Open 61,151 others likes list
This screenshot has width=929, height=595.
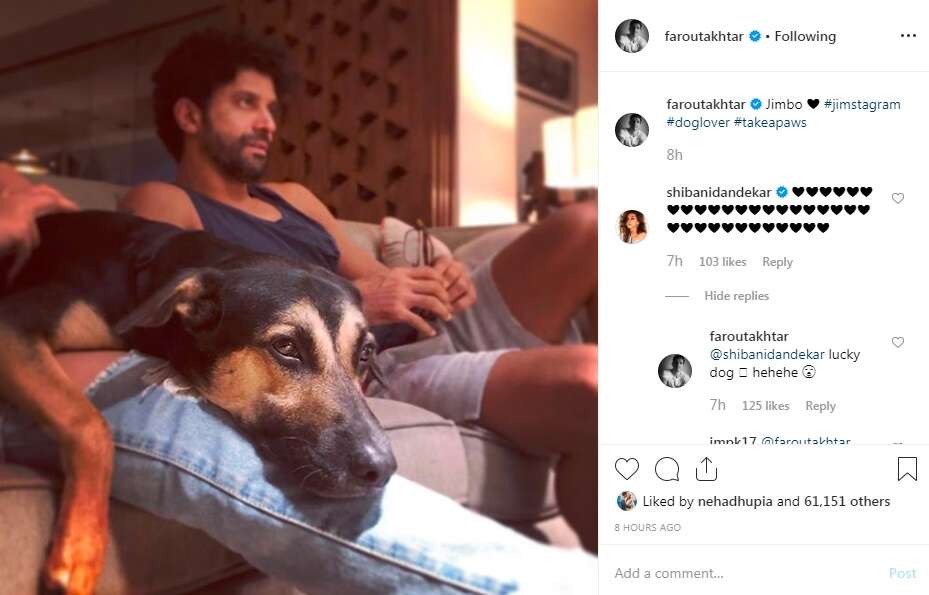pos(847,501)
